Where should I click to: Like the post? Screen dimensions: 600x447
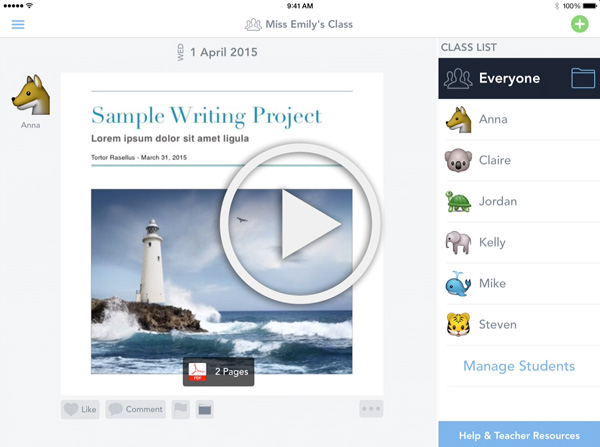[x=80, y=409]
